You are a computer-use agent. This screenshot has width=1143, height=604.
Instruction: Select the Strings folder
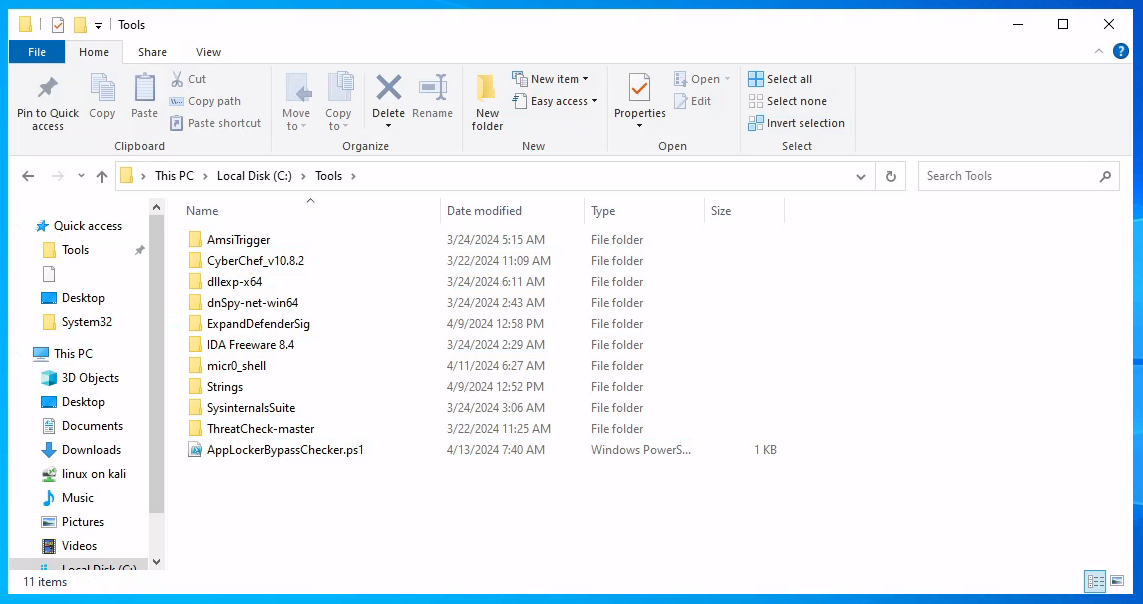click(x=225, y=388)
